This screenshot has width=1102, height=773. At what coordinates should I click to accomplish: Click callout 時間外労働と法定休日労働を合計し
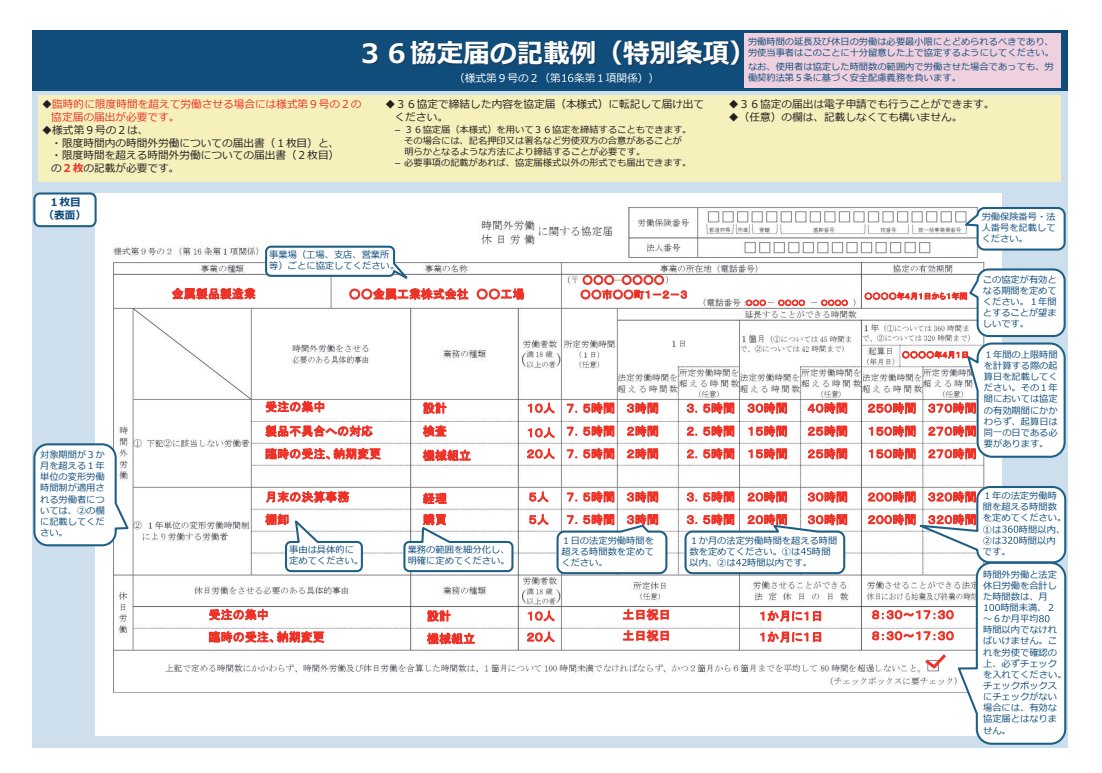click(1020, 654)
